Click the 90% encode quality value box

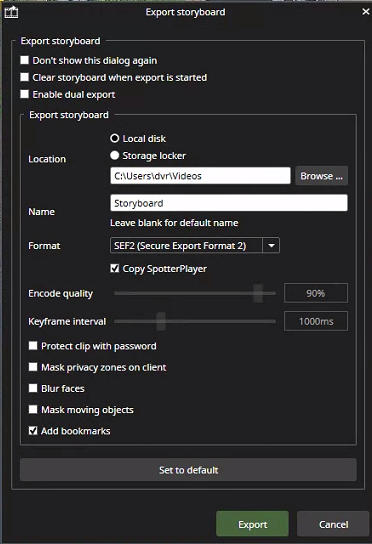pyautogui.click(x=316, y=293)
